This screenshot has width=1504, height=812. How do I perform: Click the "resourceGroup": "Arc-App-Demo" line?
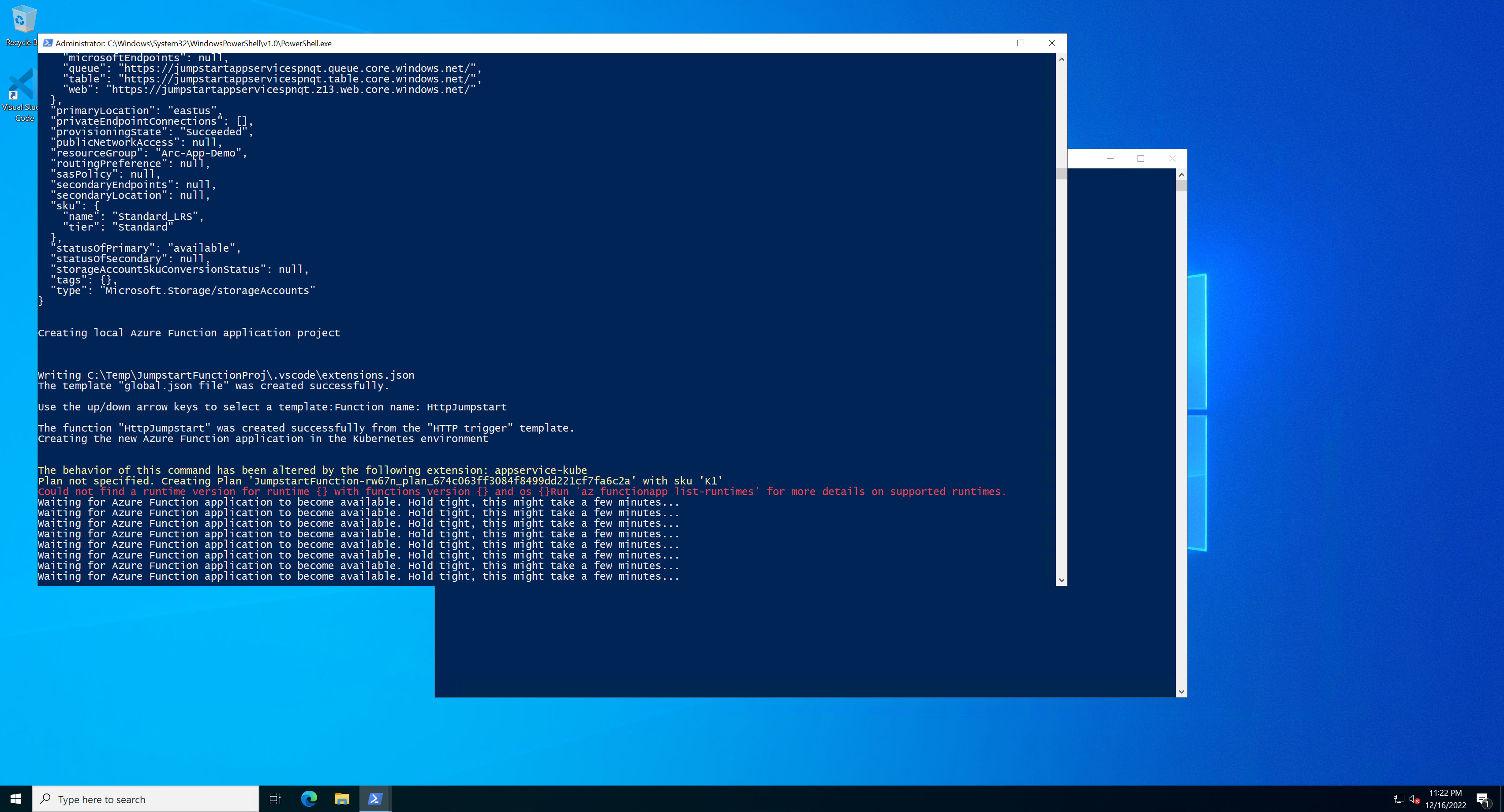(149, 153)
